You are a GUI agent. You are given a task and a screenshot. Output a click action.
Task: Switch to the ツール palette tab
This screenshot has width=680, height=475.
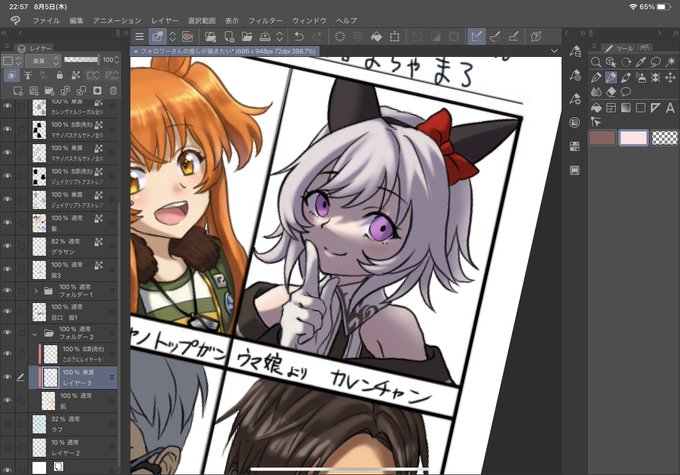(x=619, y=48)
